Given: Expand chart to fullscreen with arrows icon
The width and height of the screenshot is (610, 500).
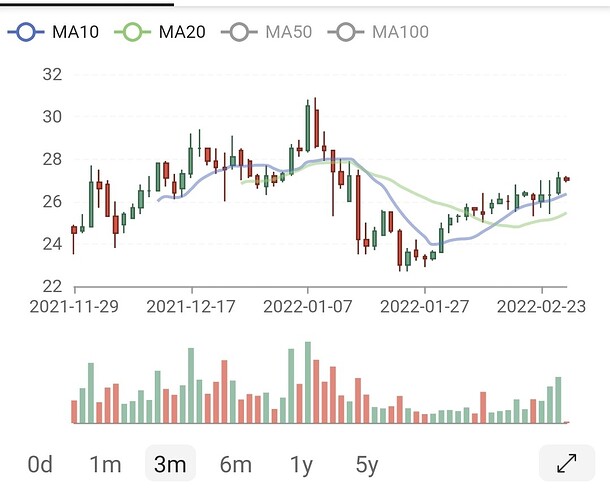Looking at the screenshot, I should point(567,463).
